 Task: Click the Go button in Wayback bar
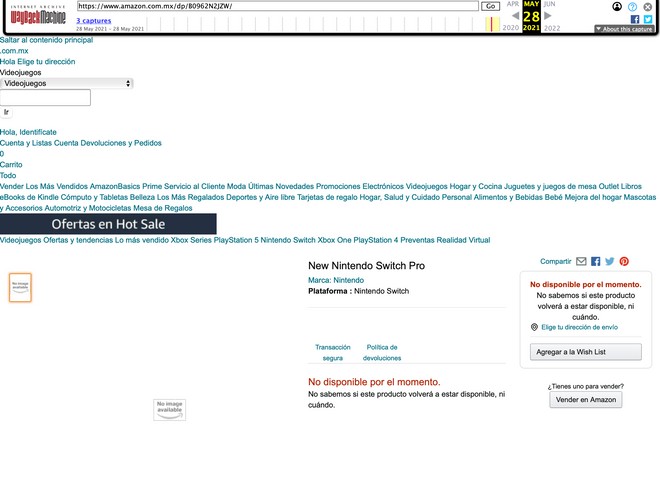click(x=490, y=6)
